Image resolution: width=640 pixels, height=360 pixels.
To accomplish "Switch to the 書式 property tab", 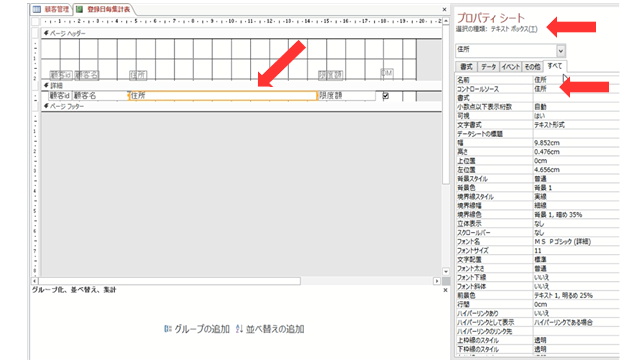I will 467,67.
